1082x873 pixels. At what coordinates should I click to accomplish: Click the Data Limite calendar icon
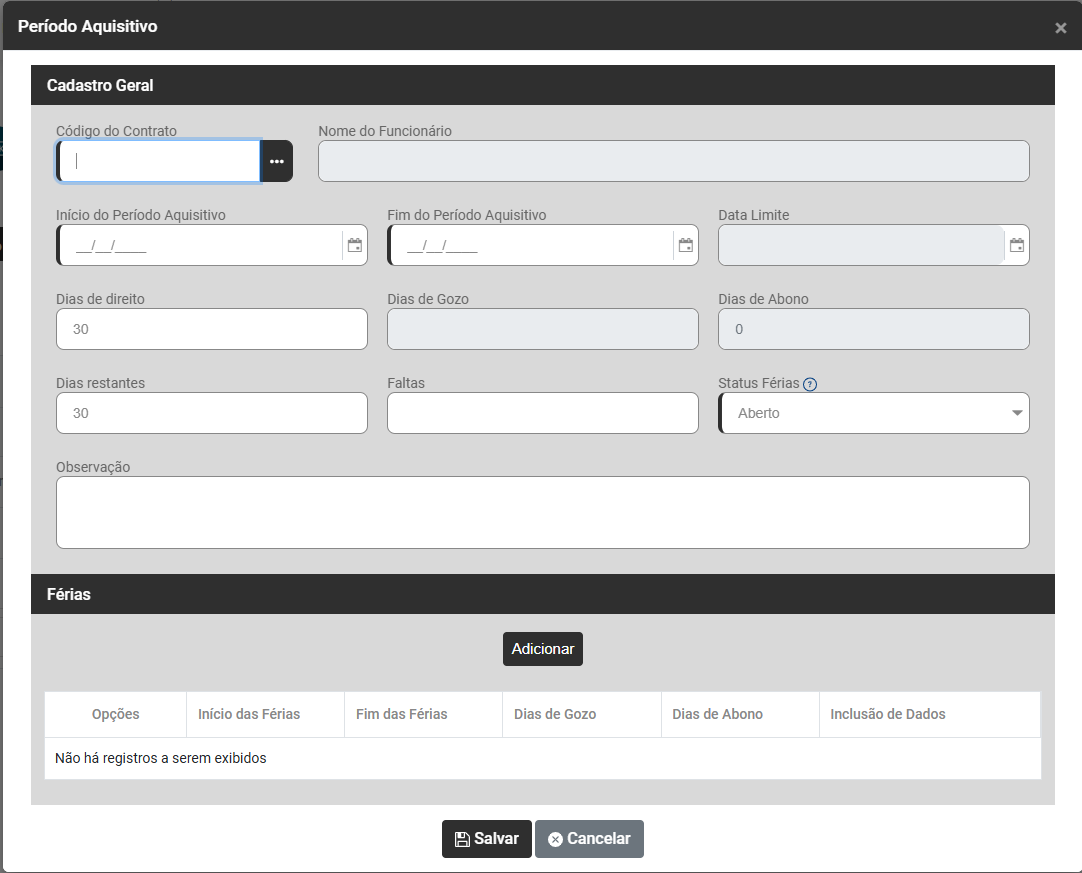point(1016,245)
